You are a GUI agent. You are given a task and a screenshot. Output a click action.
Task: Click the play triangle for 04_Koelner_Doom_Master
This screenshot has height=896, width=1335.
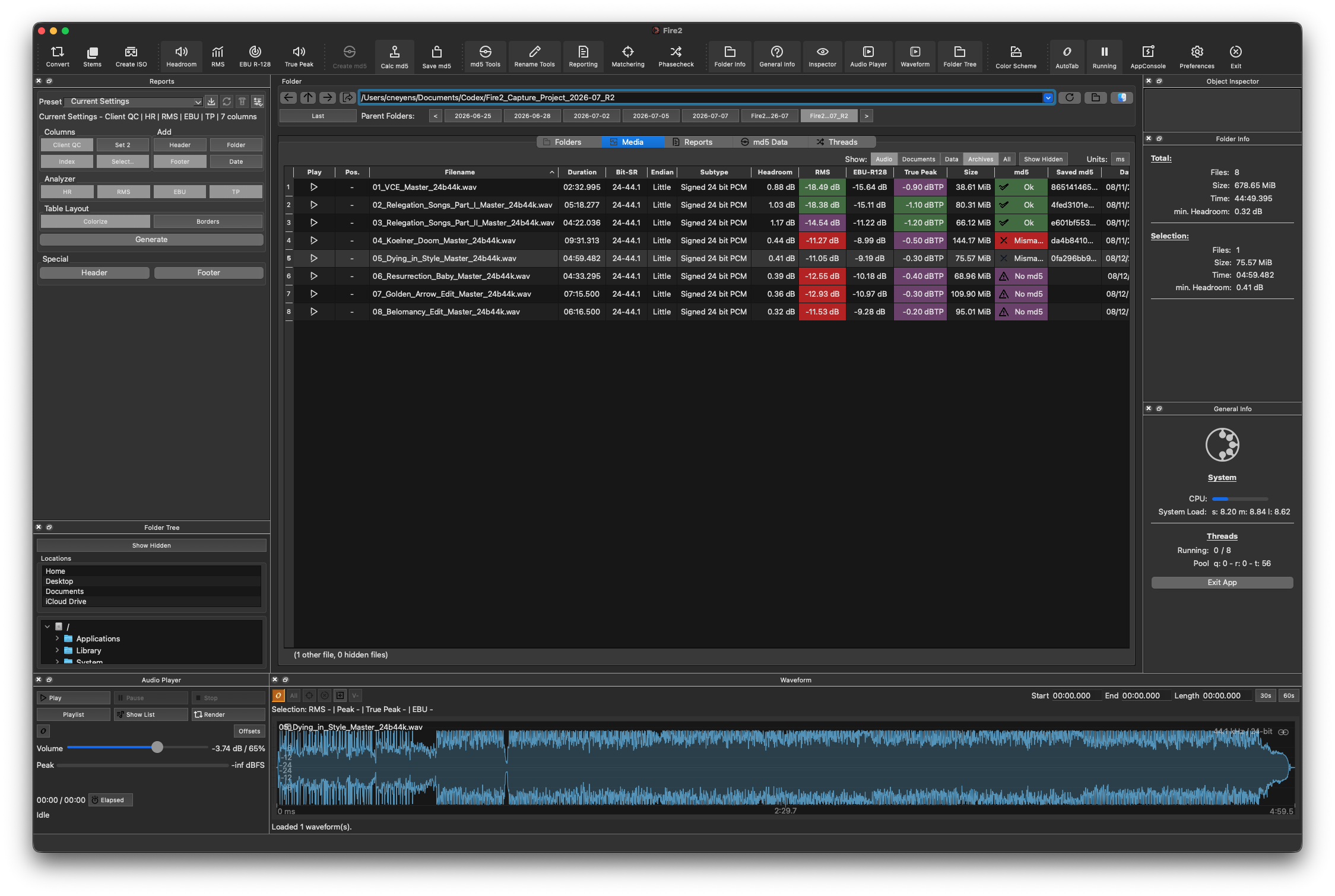click(313, 240)
